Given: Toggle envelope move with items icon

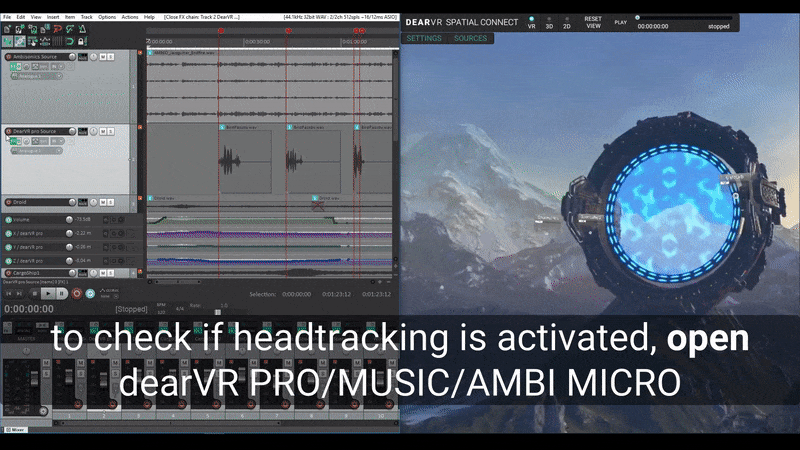Looking at the screenshot, I should 45,41.
